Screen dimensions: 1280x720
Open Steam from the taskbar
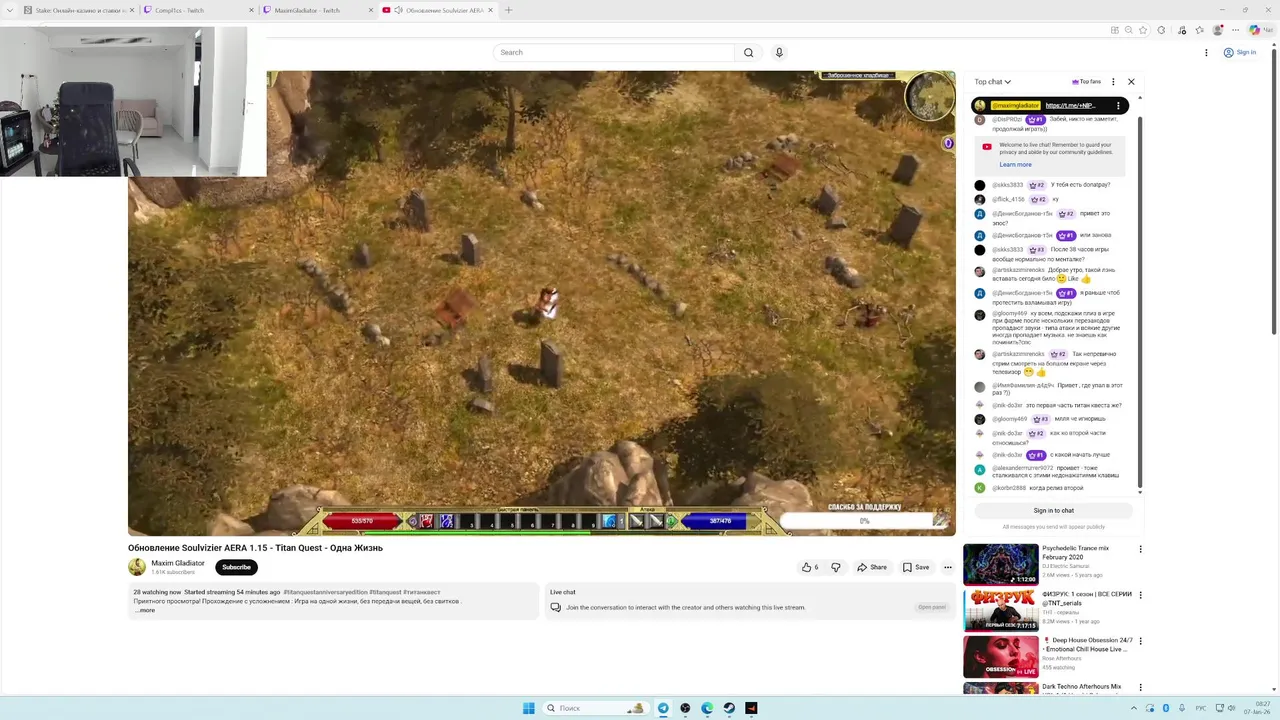[729, 708]
